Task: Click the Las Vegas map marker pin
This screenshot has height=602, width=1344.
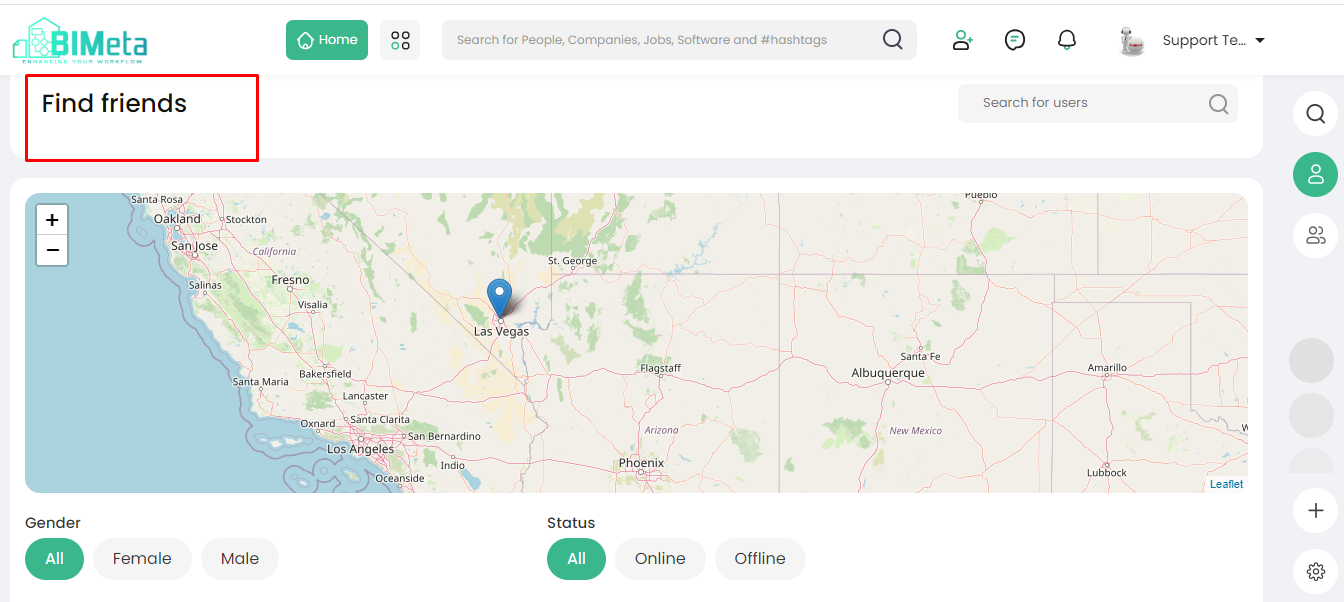Action: pos(499,299)
